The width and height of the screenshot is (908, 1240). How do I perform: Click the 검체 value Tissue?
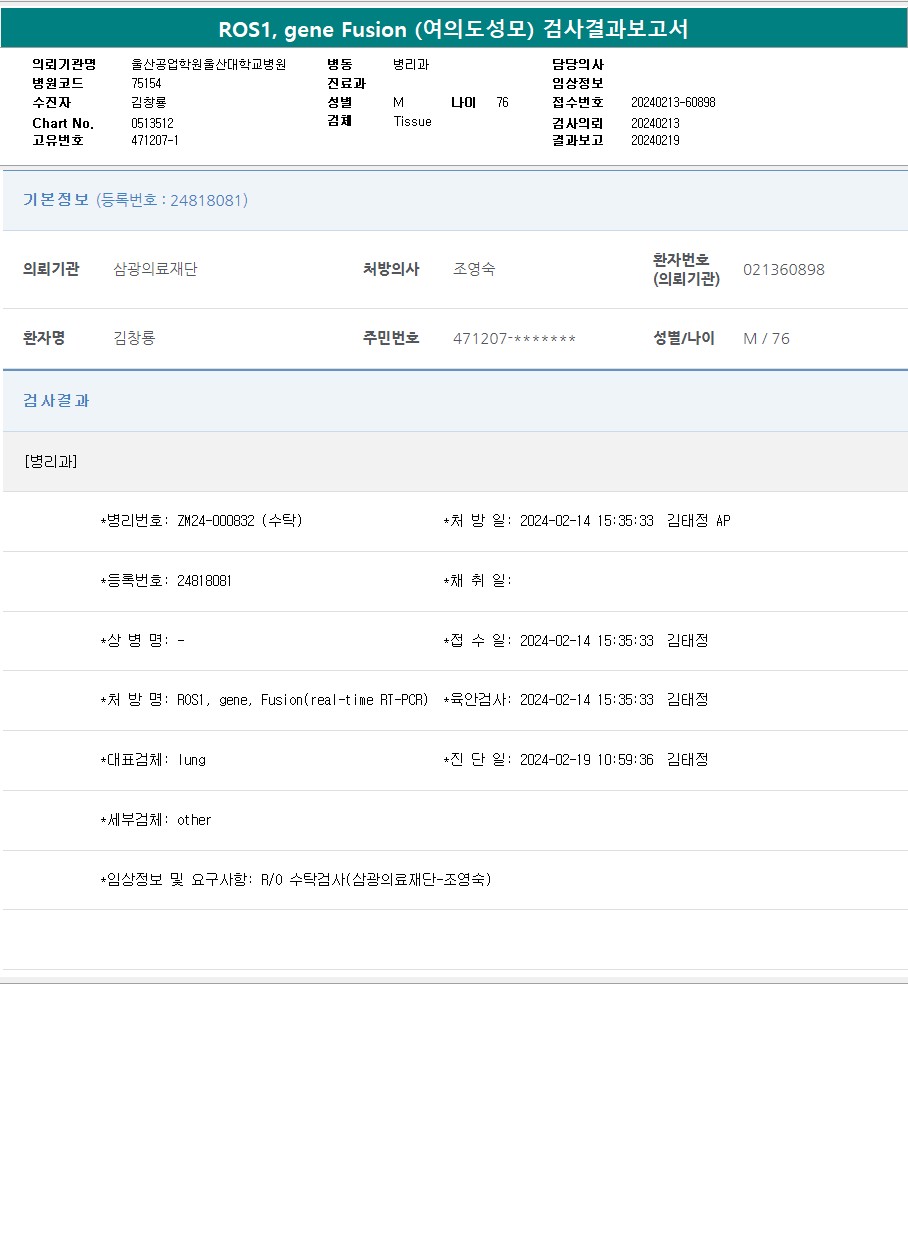412,121
